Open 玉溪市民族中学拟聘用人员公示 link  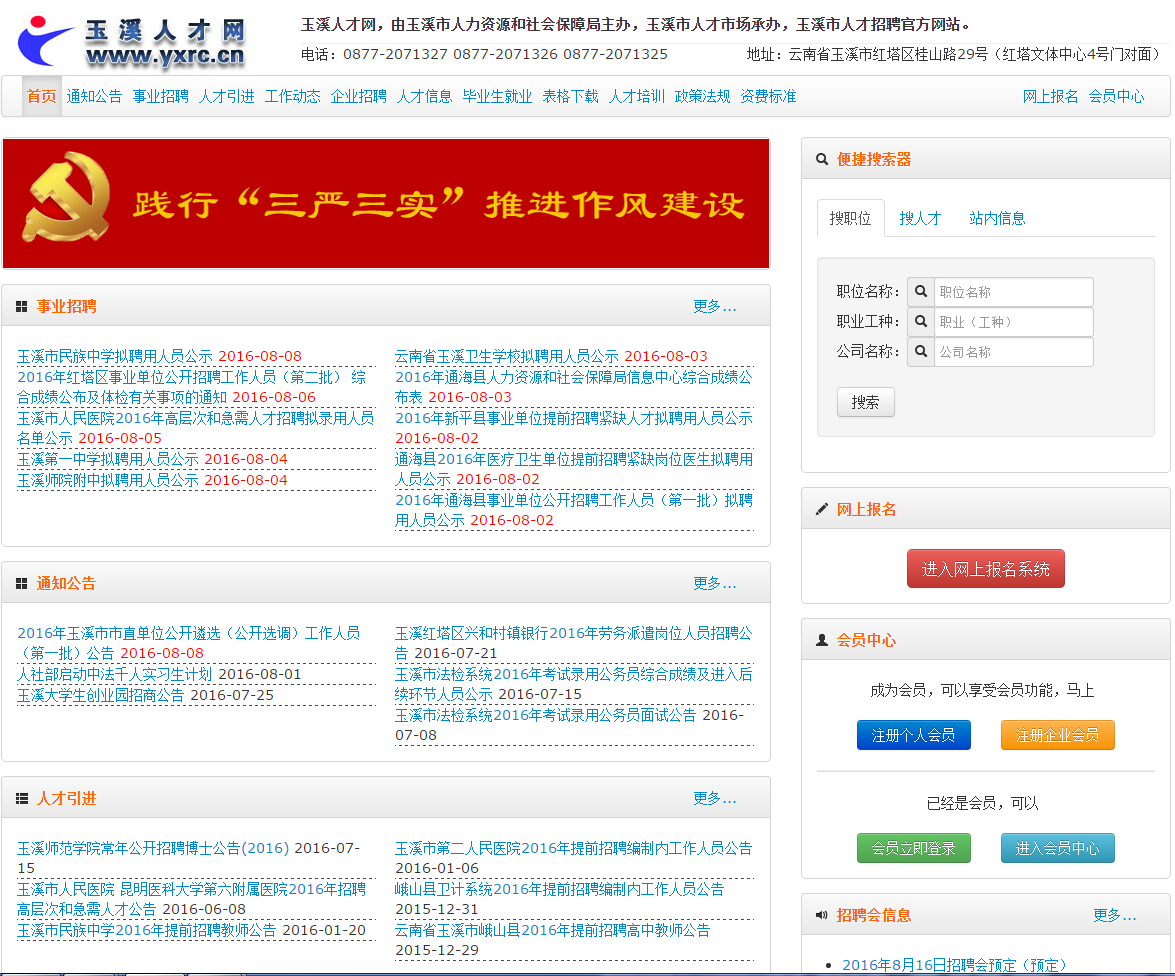[x=115, y=356]
